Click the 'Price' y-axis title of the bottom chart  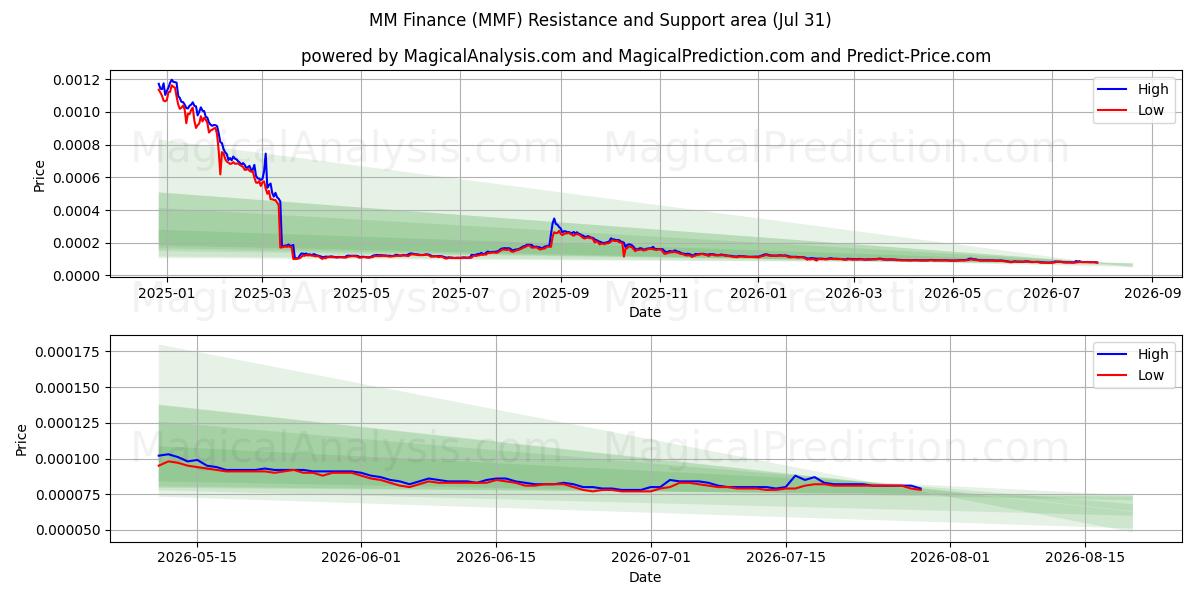tap(23, 439)
